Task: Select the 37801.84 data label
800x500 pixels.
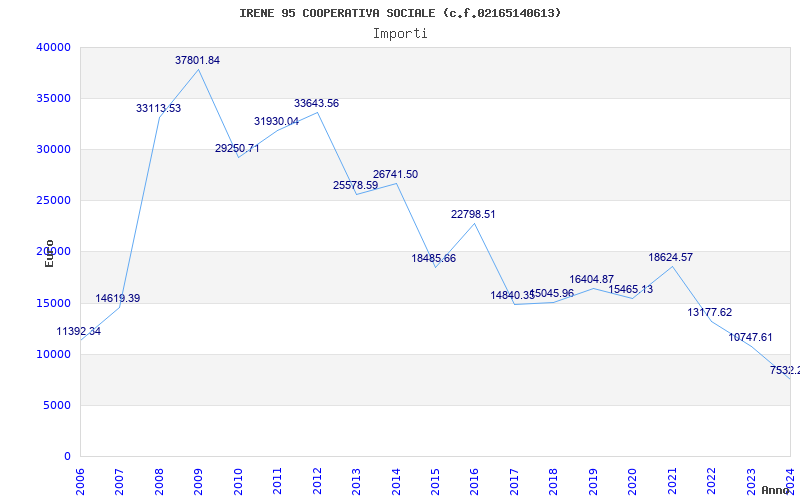Action: [x=197, y=60]
